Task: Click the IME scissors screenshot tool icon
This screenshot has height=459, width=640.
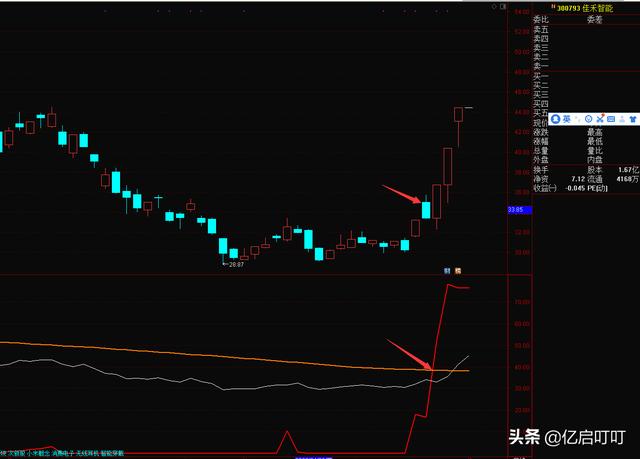Action: click(600, 119)
